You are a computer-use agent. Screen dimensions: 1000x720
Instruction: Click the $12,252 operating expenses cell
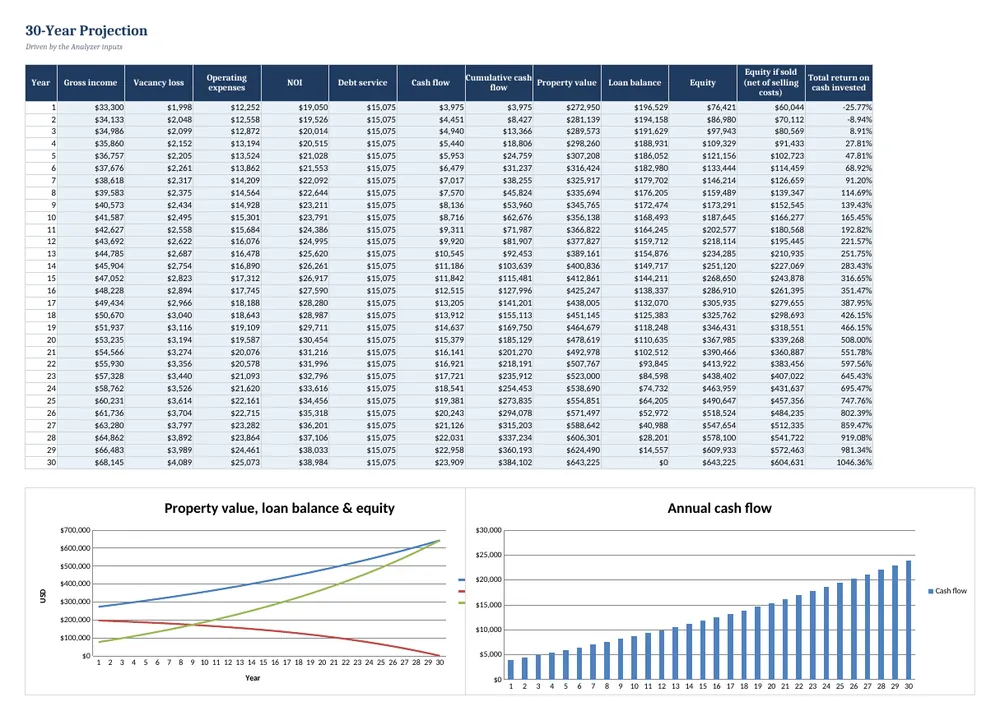(227, 107)
